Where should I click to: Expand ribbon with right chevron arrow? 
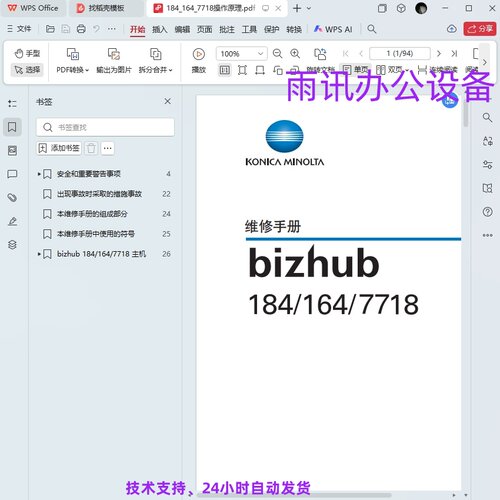[485, 62]
